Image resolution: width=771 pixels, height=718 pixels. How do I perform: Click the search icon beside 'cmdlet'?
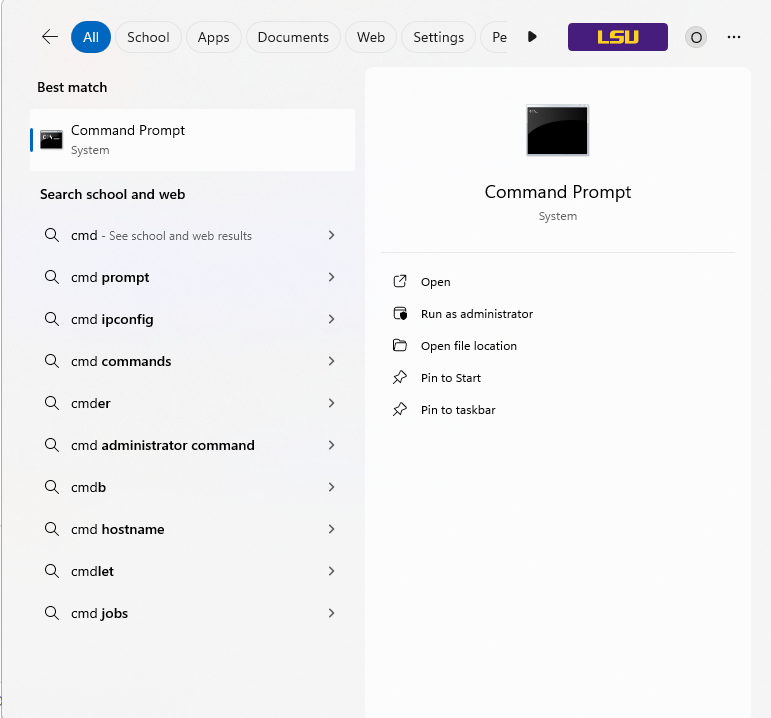click(52, 571)
